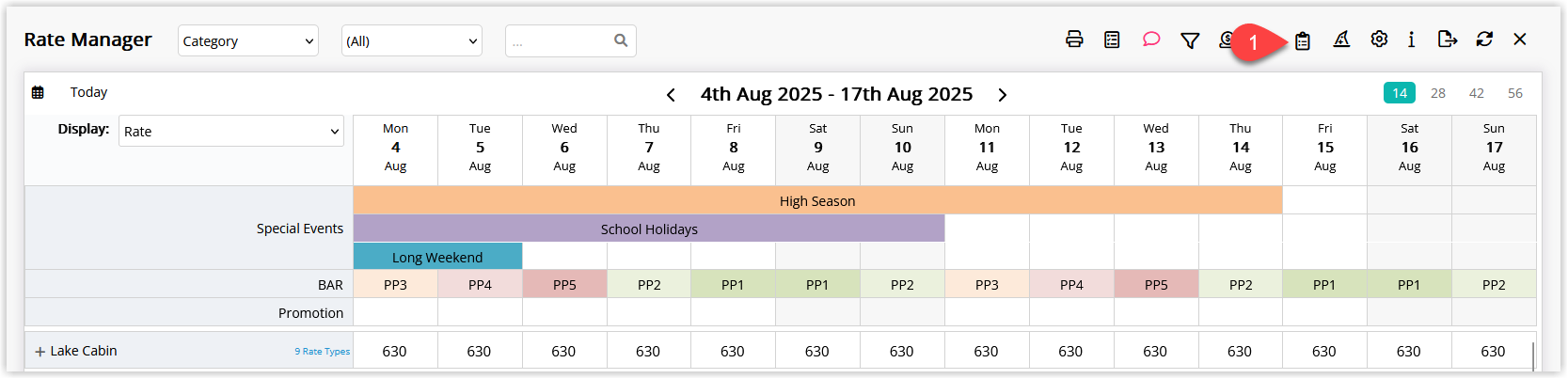Refresh the Rate Manager with the sync icon
The width and height of the screenshot is (1568, 379).
(1484, 39)
